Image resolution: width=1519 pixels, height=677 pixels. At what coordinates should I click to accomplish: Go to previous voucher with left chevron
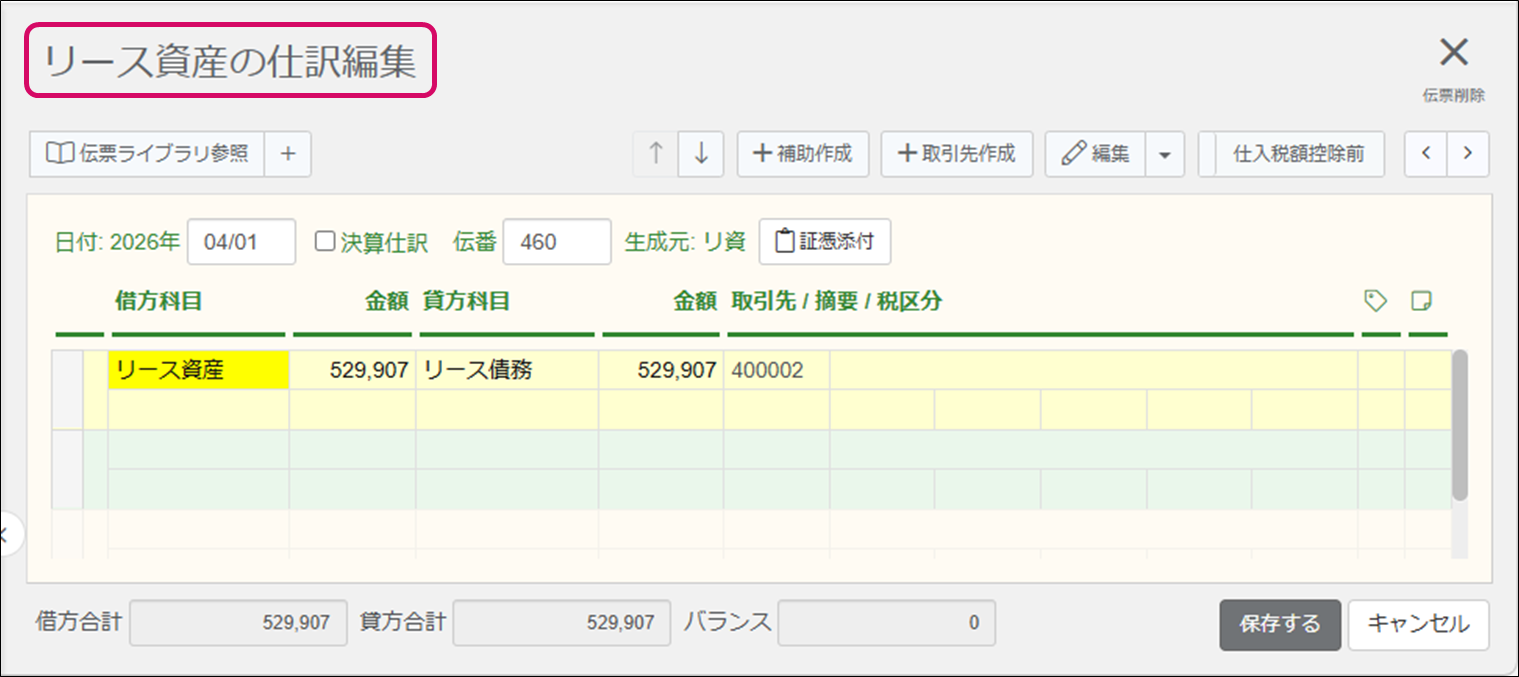point(1426,154)
